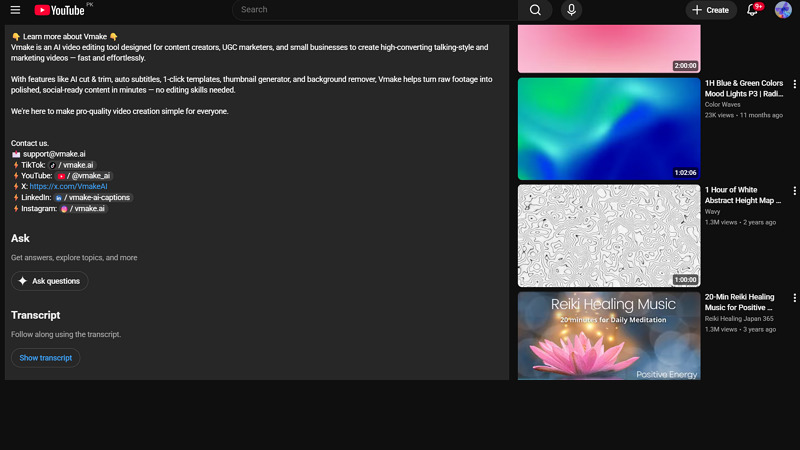Click the 'Ask' section heading
The height and width of the screenshot is (450, 800).
20,238
